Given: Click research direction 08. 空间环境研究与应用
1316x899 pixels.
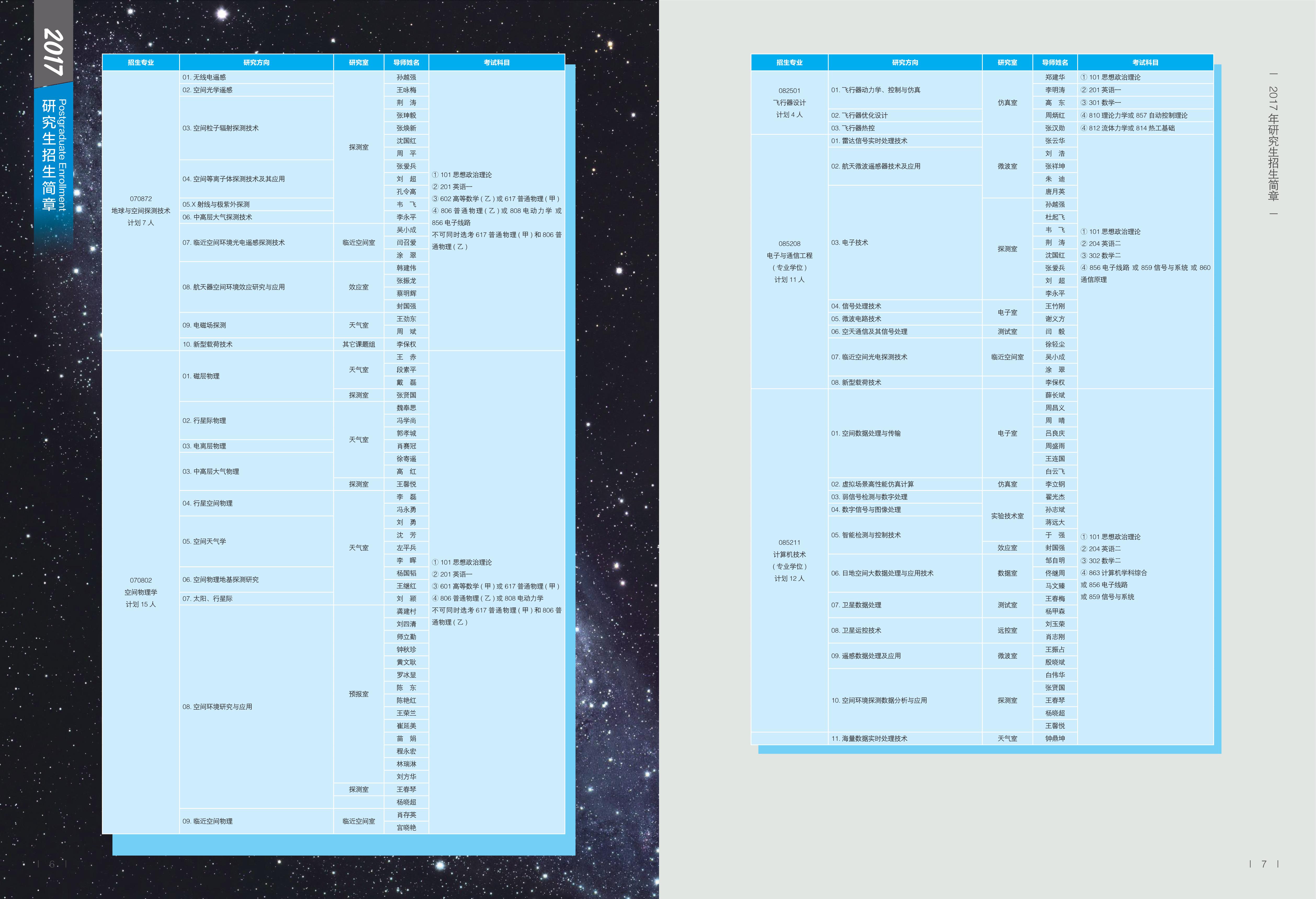Looking at the screenshot, I should click(x=217, y=707).
